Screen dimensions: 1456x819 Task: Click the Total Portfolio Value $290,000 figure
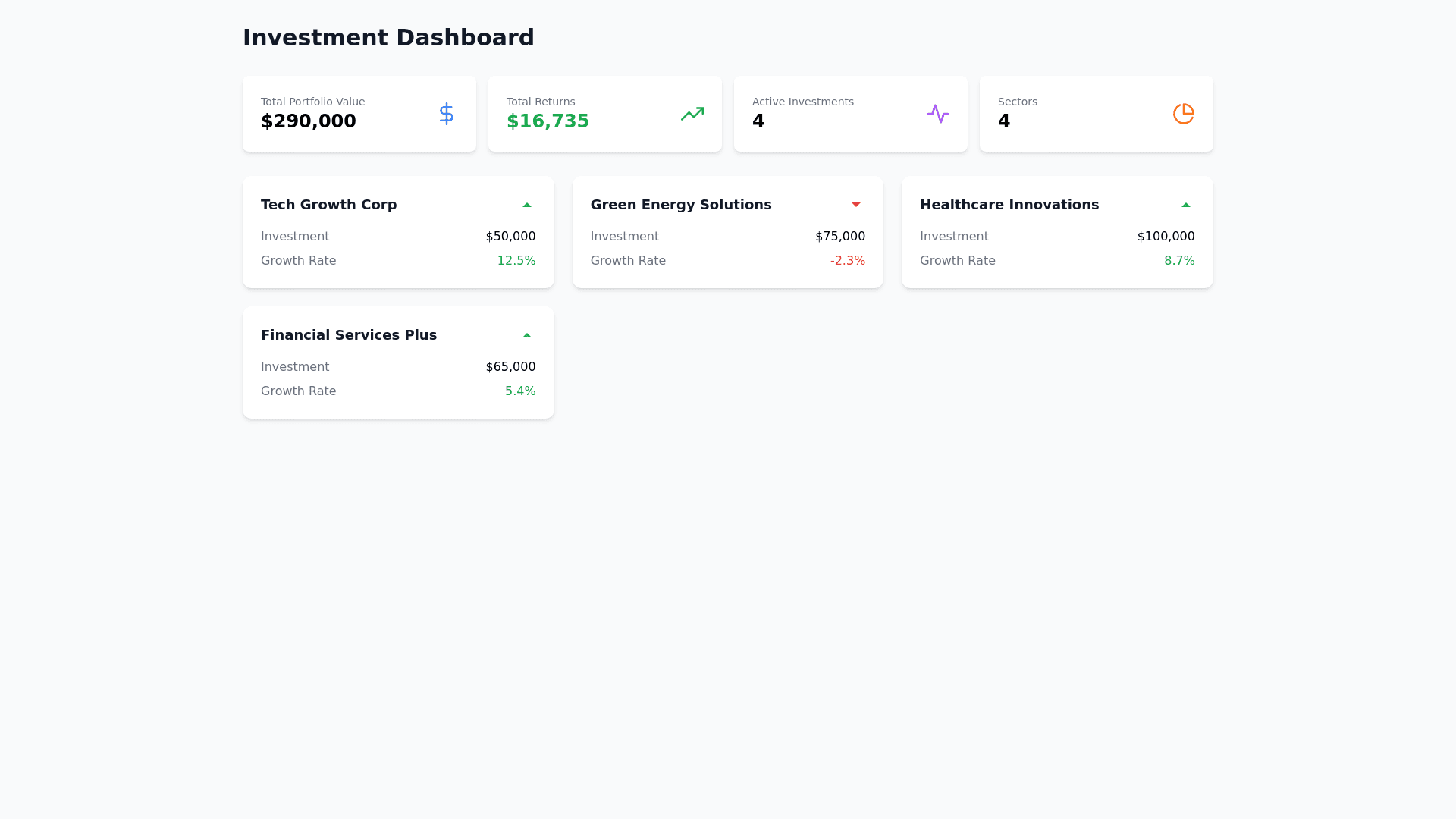[x=308, y=121]
